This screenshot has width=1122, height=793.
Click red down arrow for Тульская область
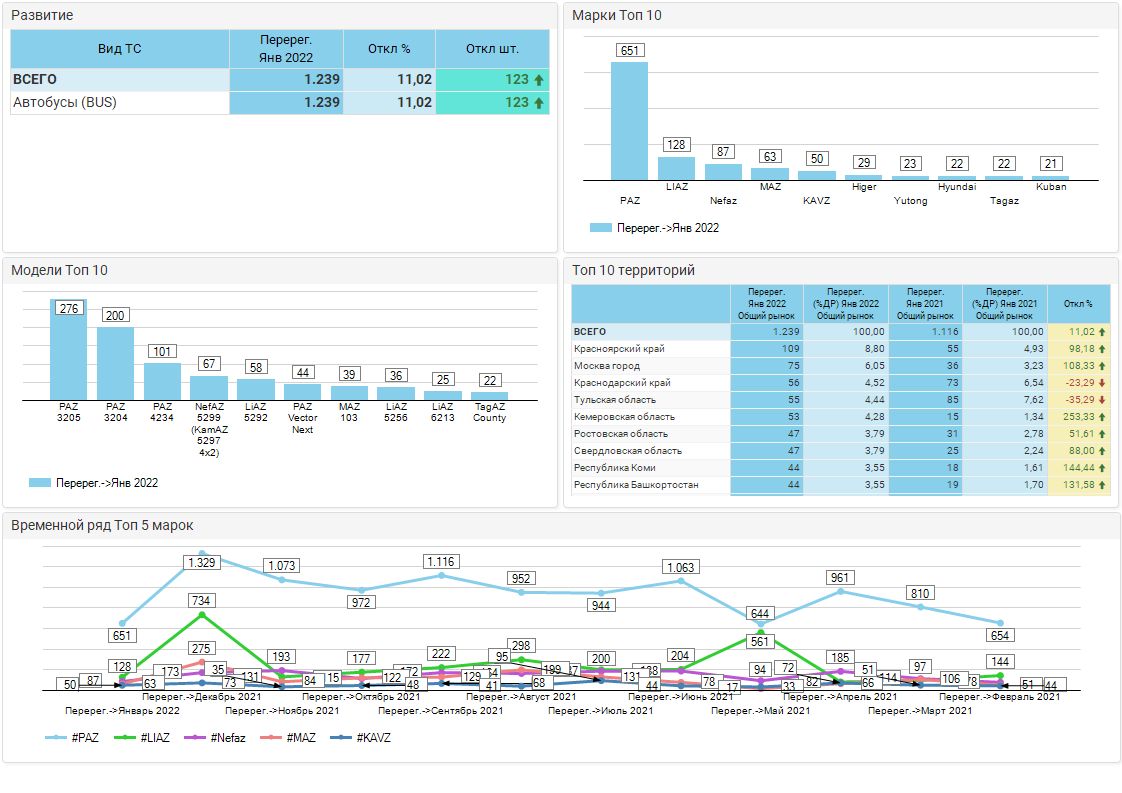[x=1101, y=400]
